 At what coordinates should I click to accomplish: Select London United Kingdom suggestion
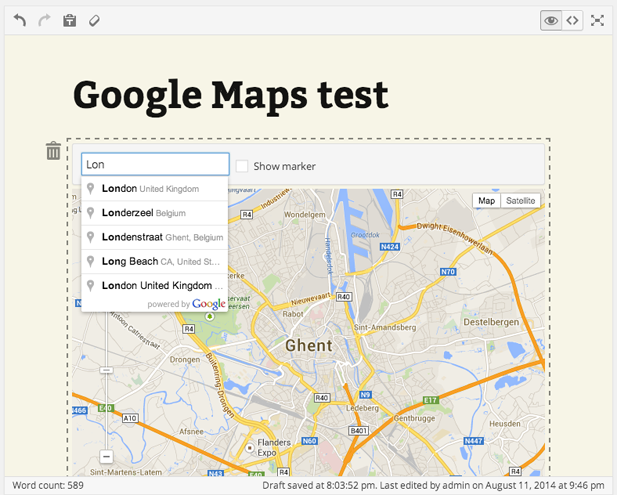point(154,189)
